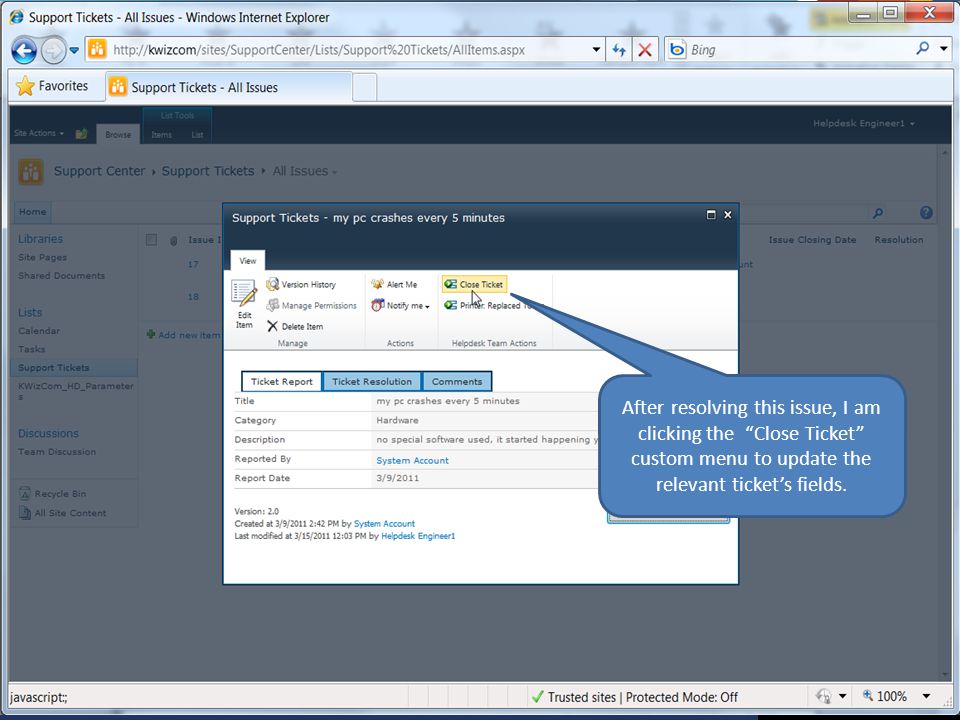Click the Refresh page icon
The image size is (960, 720).
619,50
